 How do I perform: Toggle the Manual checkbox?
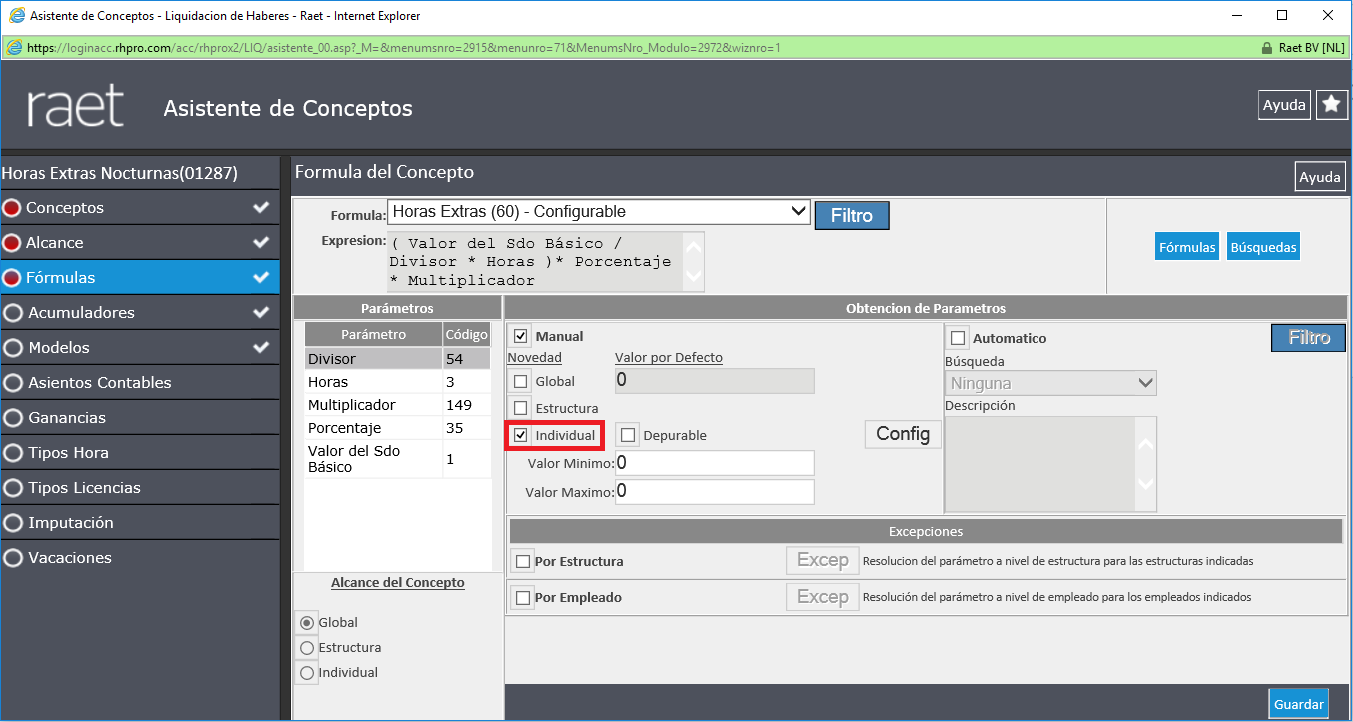click(521, 337)
